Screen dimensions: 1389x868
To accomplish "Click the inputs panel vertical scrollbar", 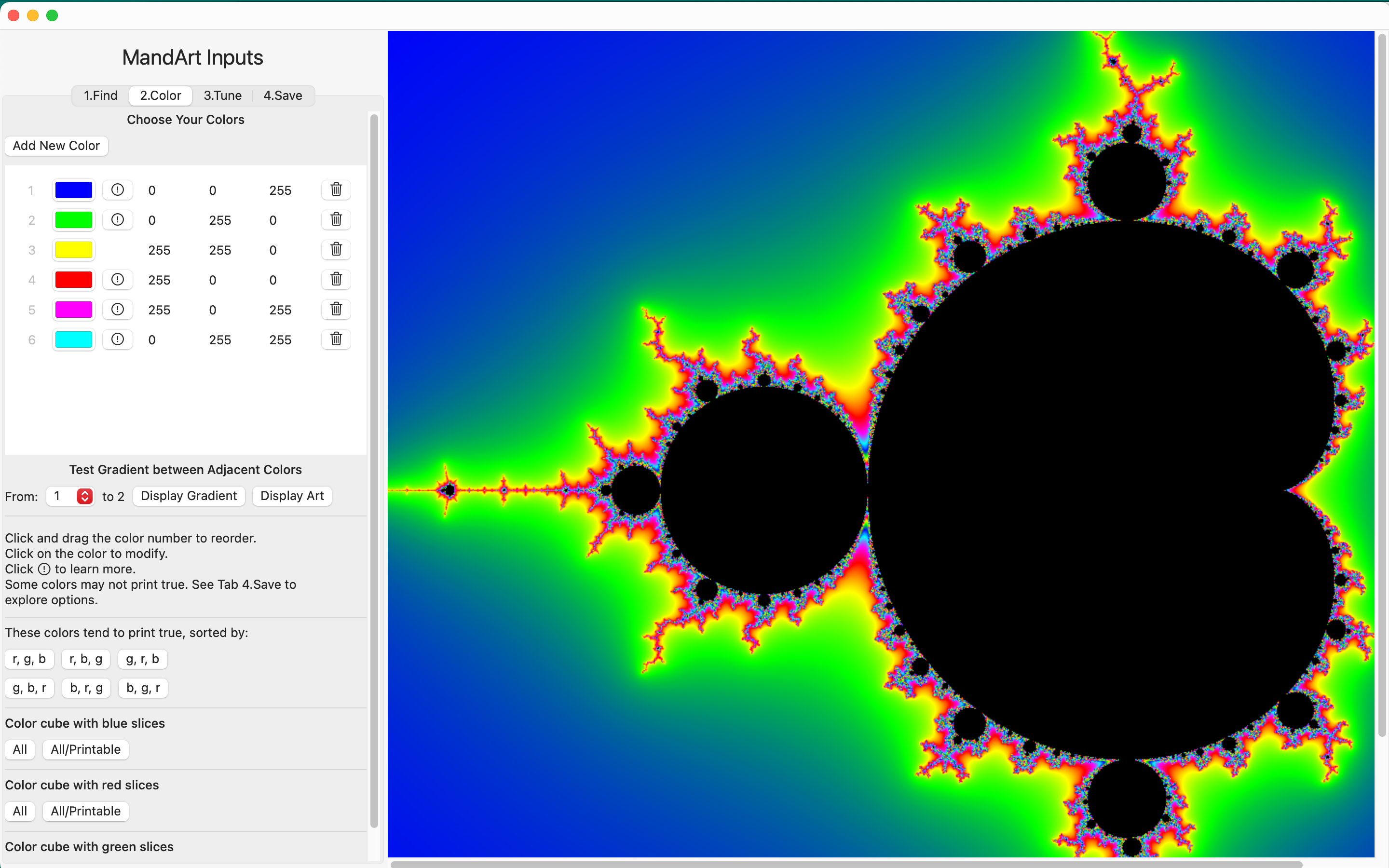I will (374, 471).
